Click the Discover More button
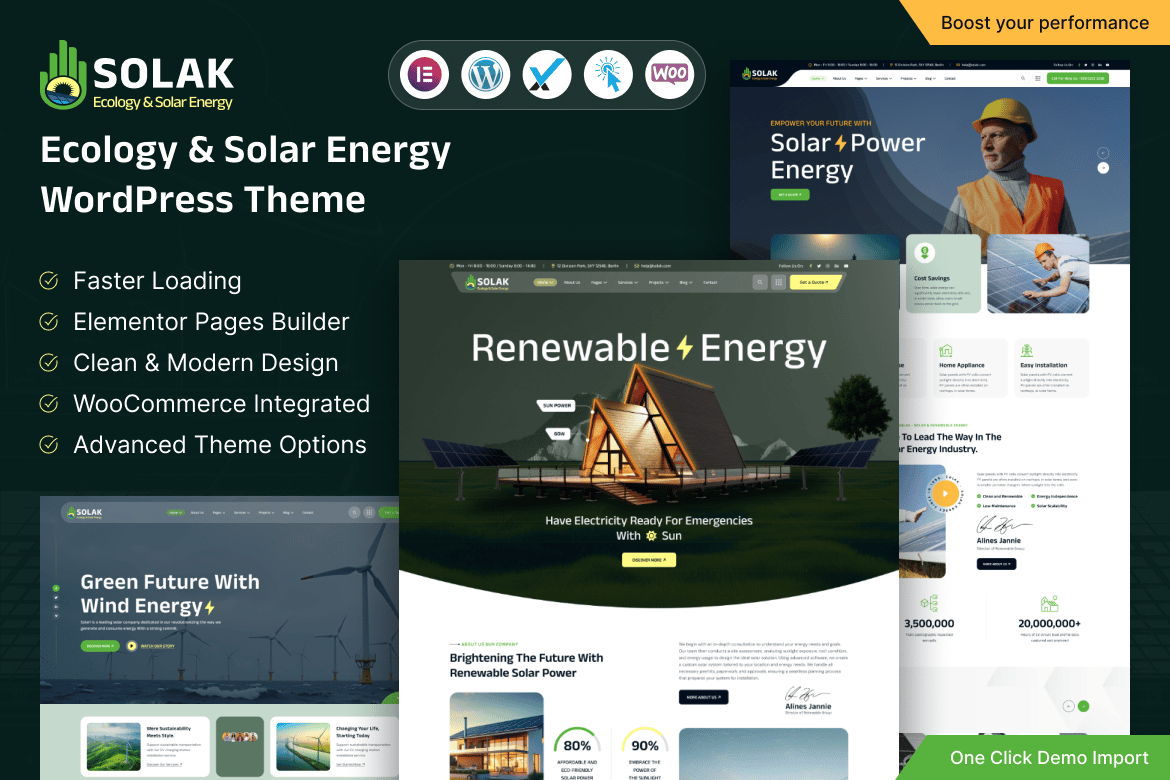Image resolution: width=1170 pixels, height=780 pixels. 649,560
